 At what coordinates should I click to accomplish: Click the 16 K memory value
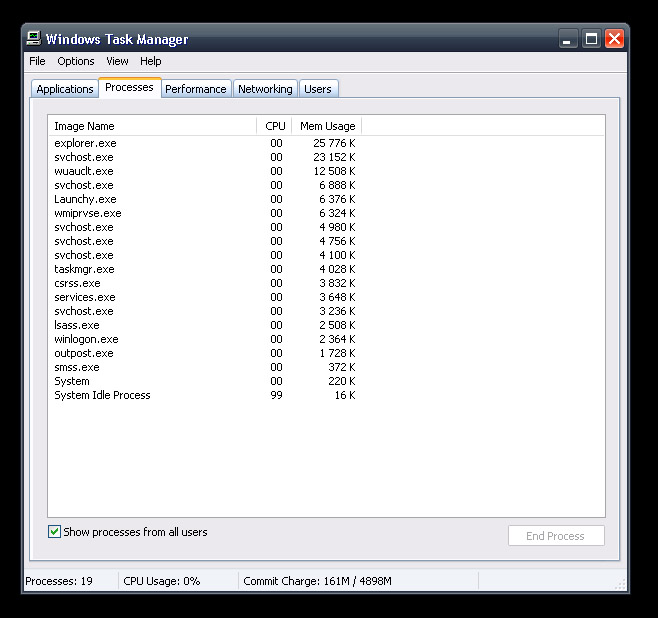pos(345,395)
